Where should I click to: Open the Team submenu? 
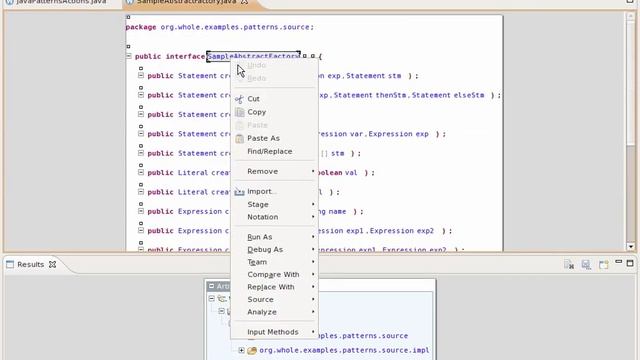[x=274, y=262]
